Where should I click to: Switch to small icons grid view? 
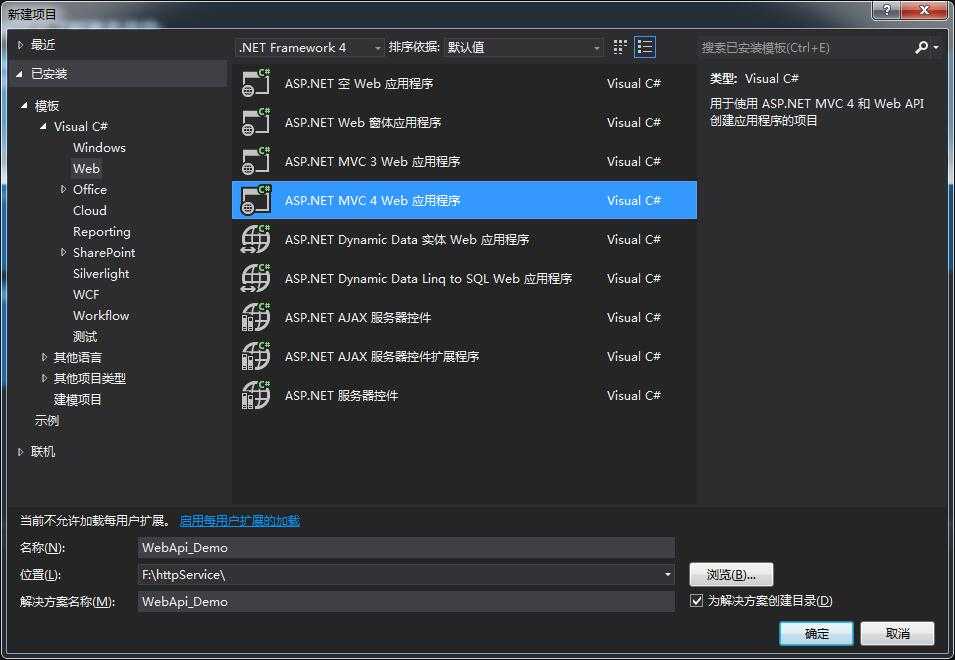(x=620, y=47)
